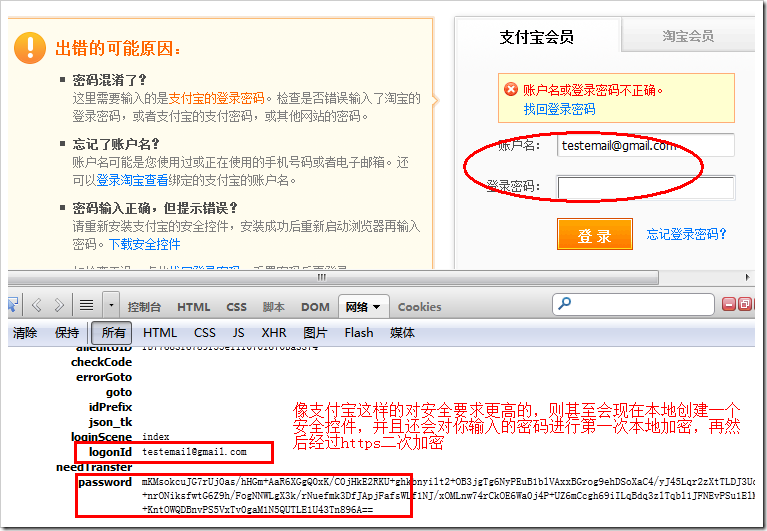The height and width of the screenshot is (531, 767).
Task: Open the Cookies panel tab
Action: [419, 307]
